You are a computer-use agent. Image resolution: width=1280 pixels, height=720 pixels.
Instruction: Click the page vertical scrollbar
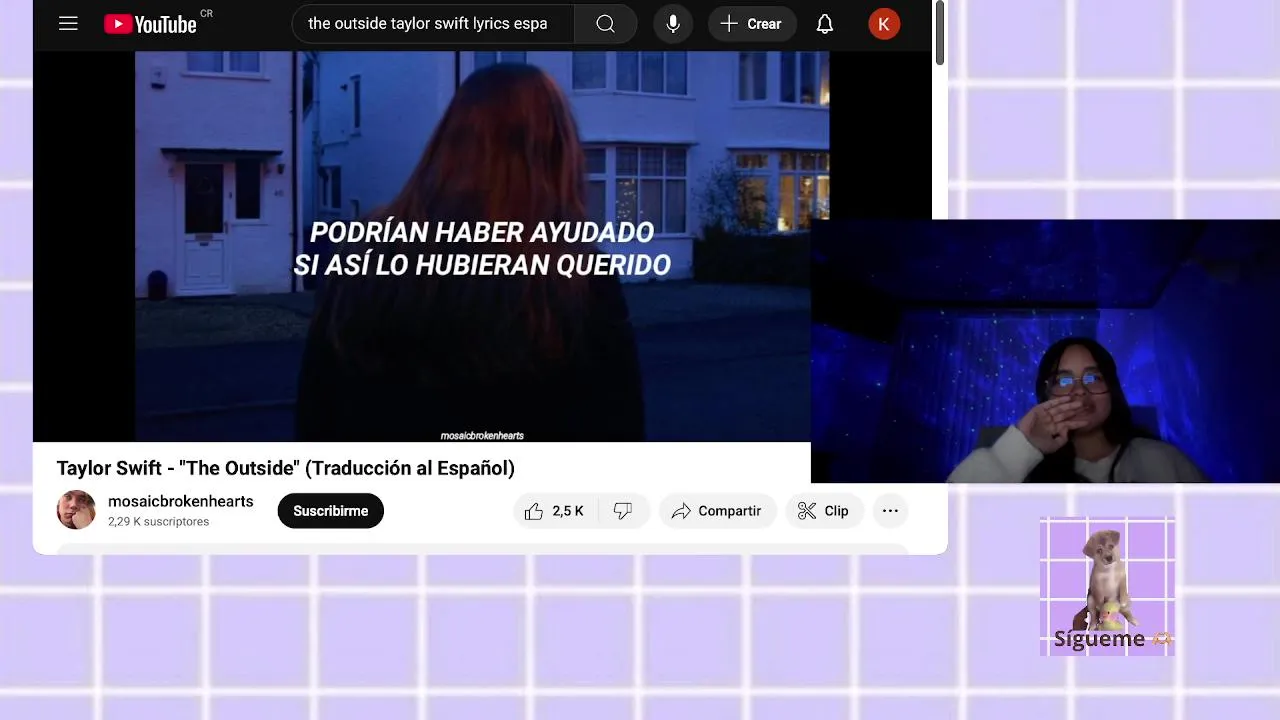coord(940,34)
